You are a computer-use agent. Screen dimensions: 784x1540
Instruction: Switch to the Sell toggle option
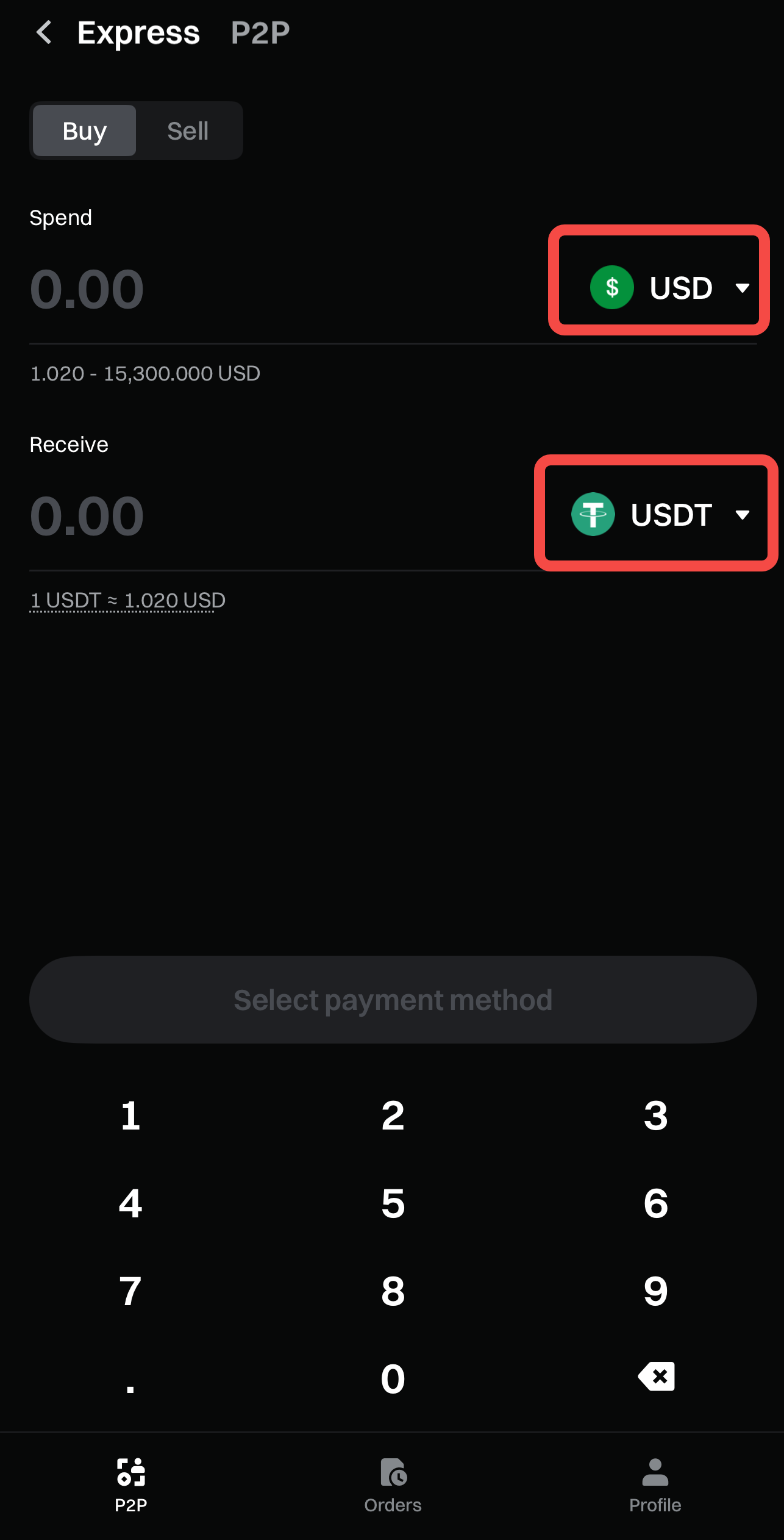click(x=188, y=131)
